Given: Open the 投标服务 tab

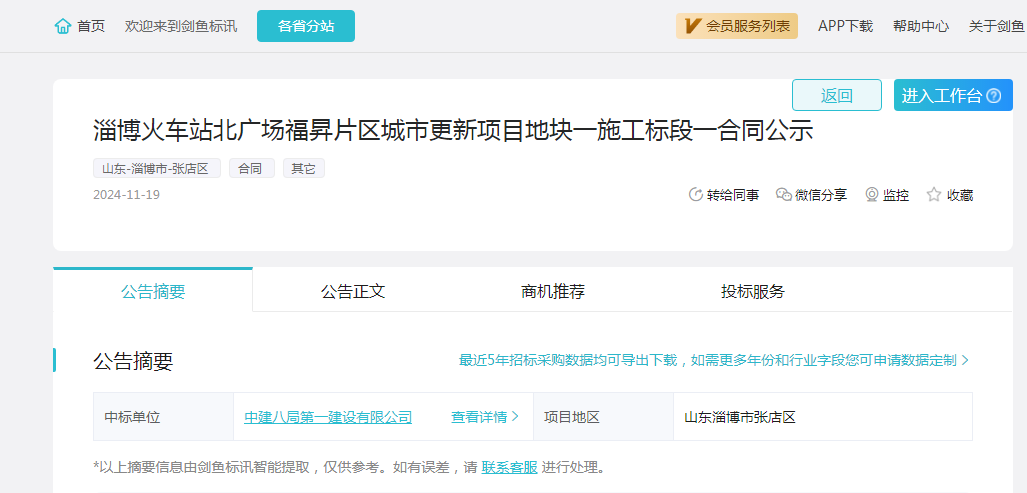Looking at the screenshot, I should point(753,292).
